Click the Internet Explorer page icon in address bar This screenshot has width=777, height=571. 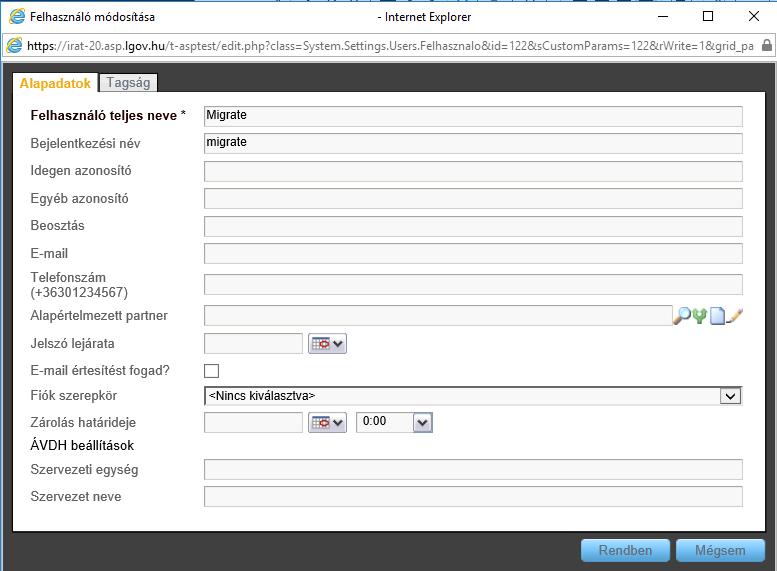(x=14, y=46)
